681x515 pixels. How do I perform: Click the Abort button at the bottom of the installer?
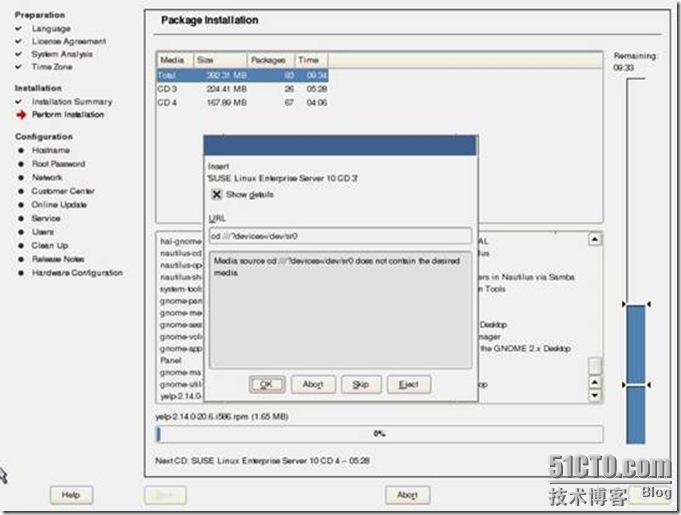click(407, 495)
